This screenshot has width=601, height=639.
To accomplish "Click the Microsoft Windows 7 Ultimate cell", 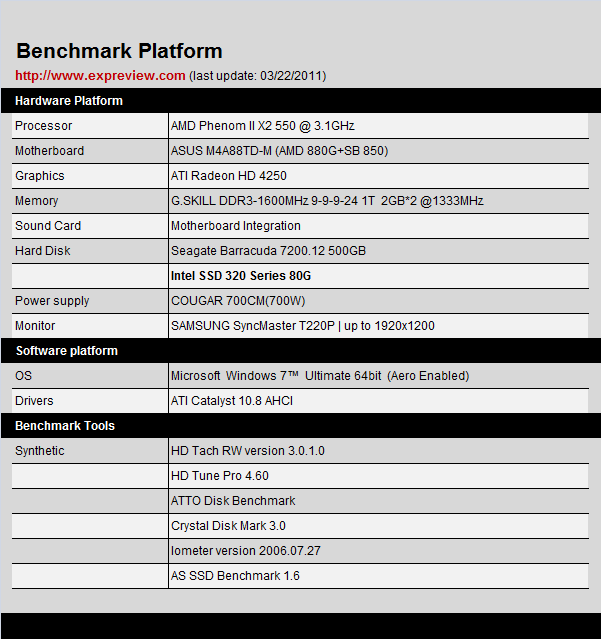I will pyautogui.click(x=320, y=376).
